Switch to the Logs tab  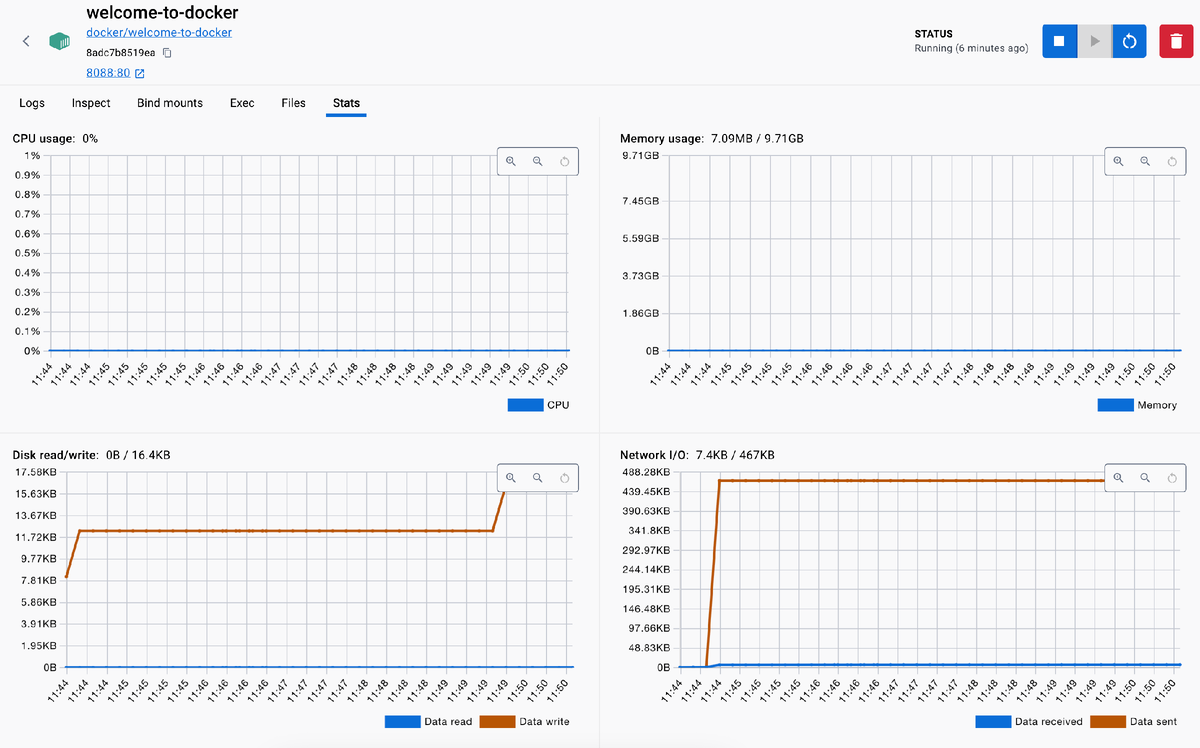32,103
